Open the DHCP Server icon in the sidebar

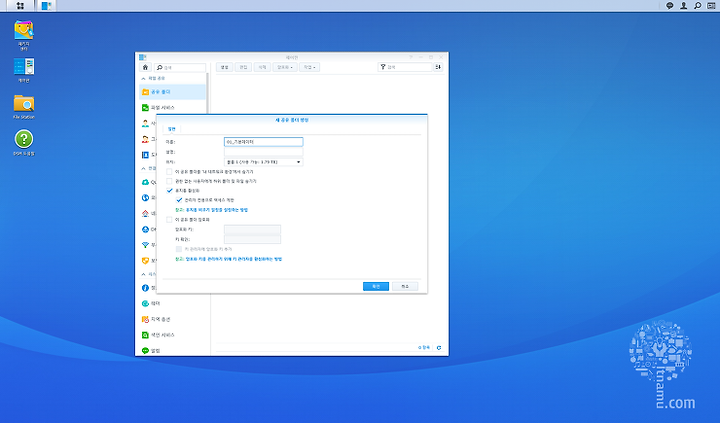tap(145, 229)
